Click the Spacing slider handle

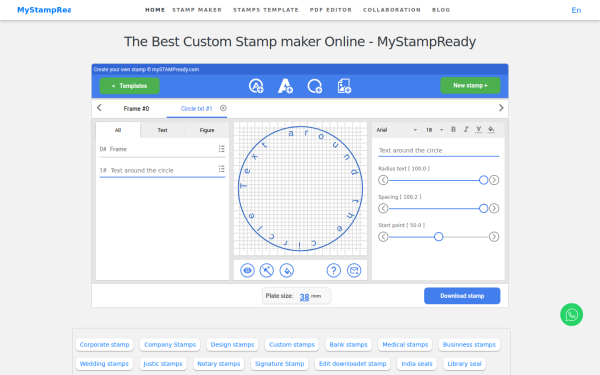(x=484, y=208)
